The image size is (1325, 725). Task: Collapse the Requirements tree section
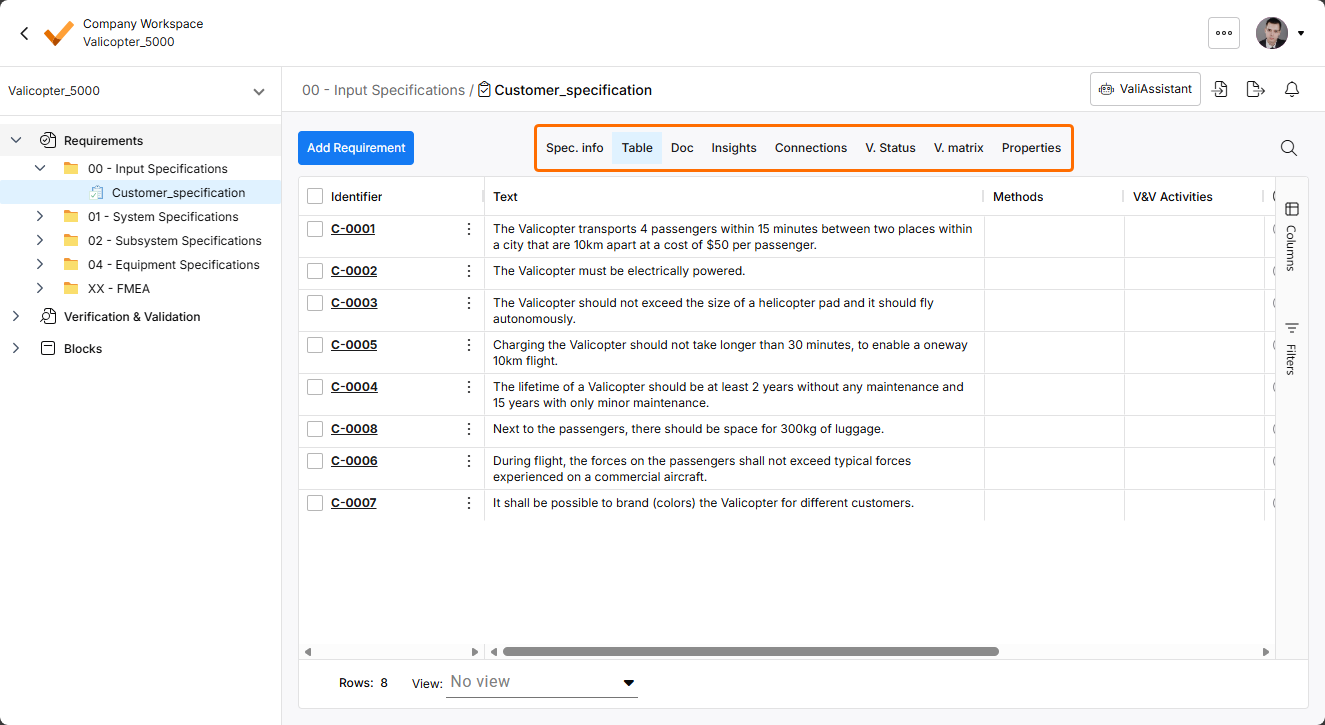(x=16, y=141)
